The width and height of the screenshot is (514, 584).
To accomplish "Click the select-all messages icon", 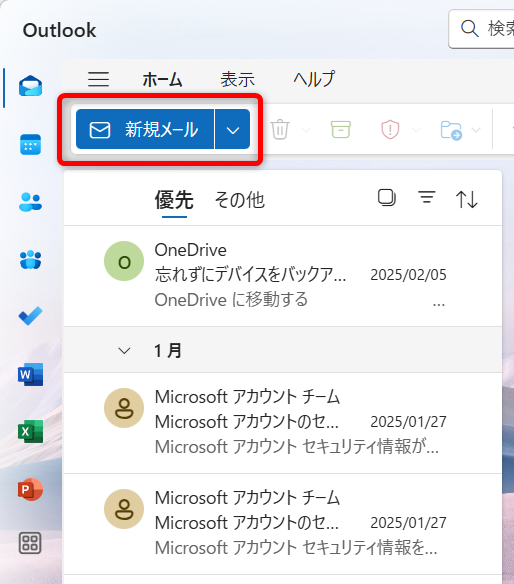I will pos(387,198).
